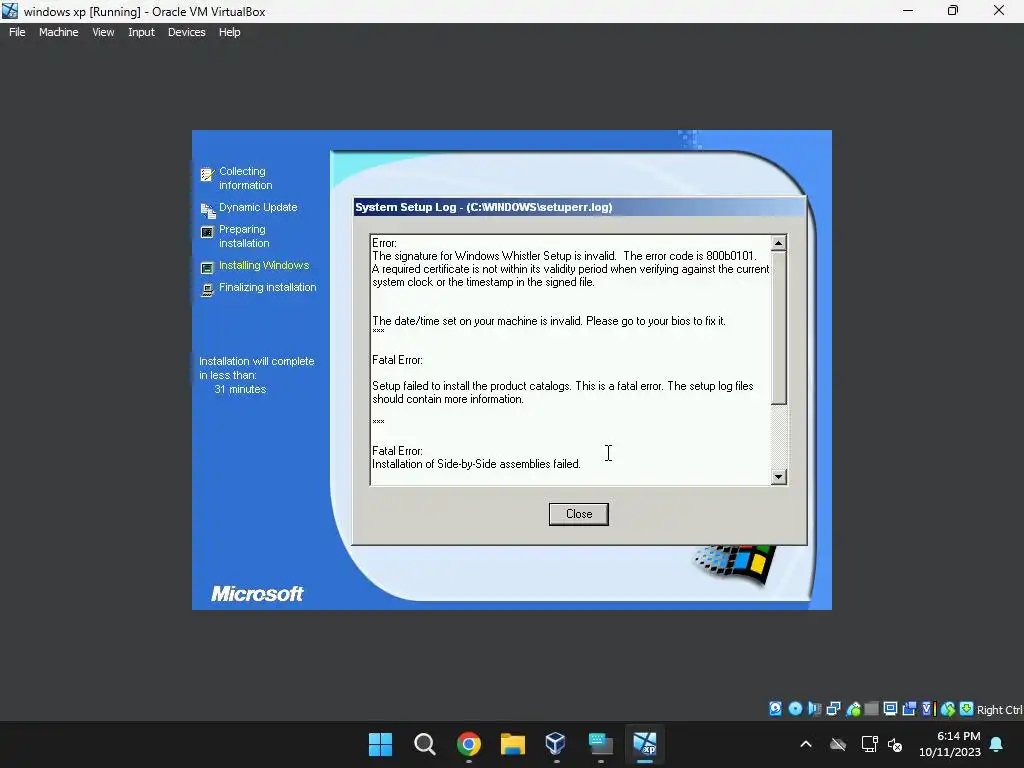Screen dimensions: 1024x768
Task: Click the OneDrive cloud tray icon
Action: click(x=838, y=744)
